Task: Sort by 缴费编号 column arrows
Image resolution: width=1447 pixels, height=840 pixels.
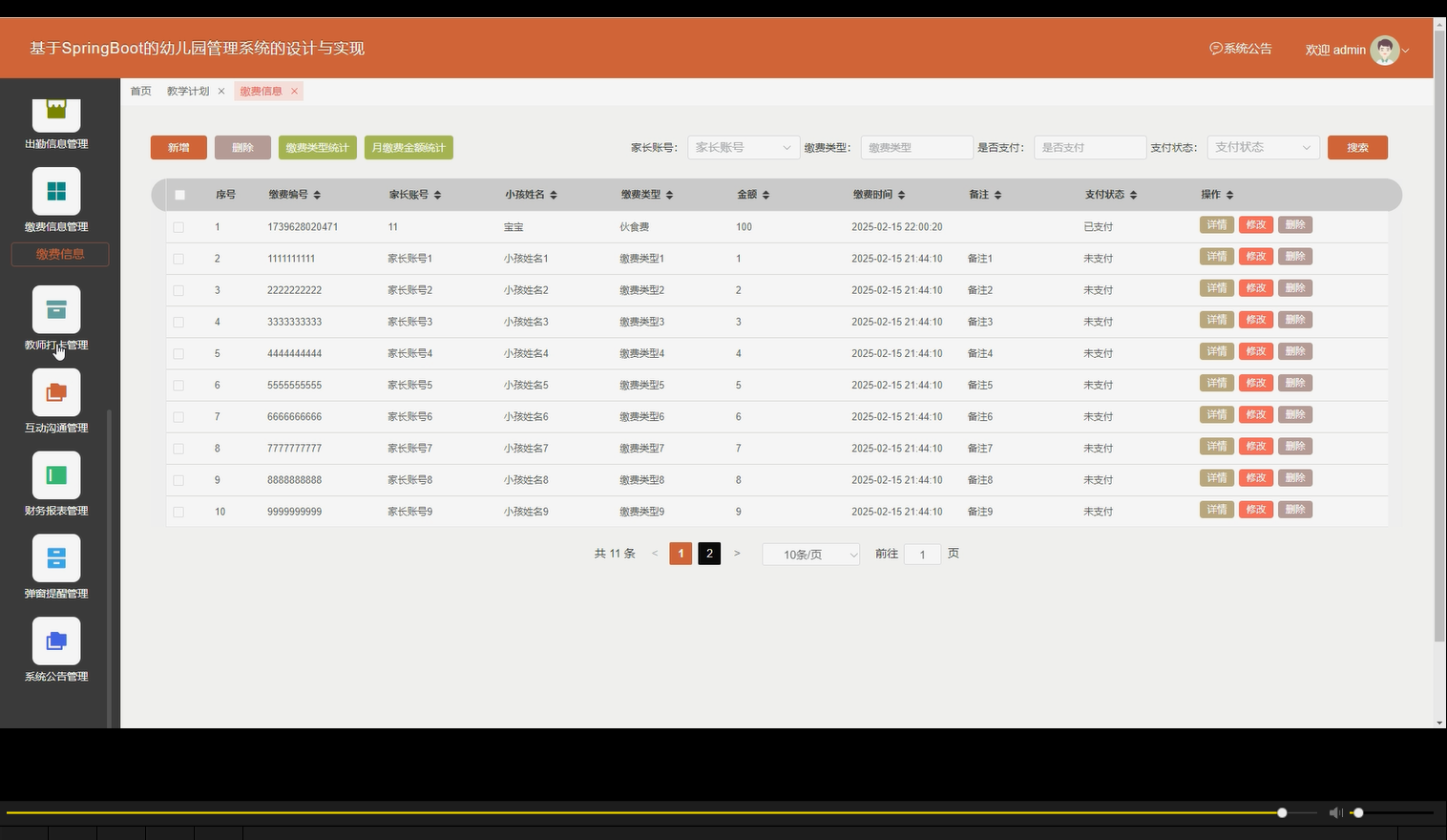Action: coord(317,195)
